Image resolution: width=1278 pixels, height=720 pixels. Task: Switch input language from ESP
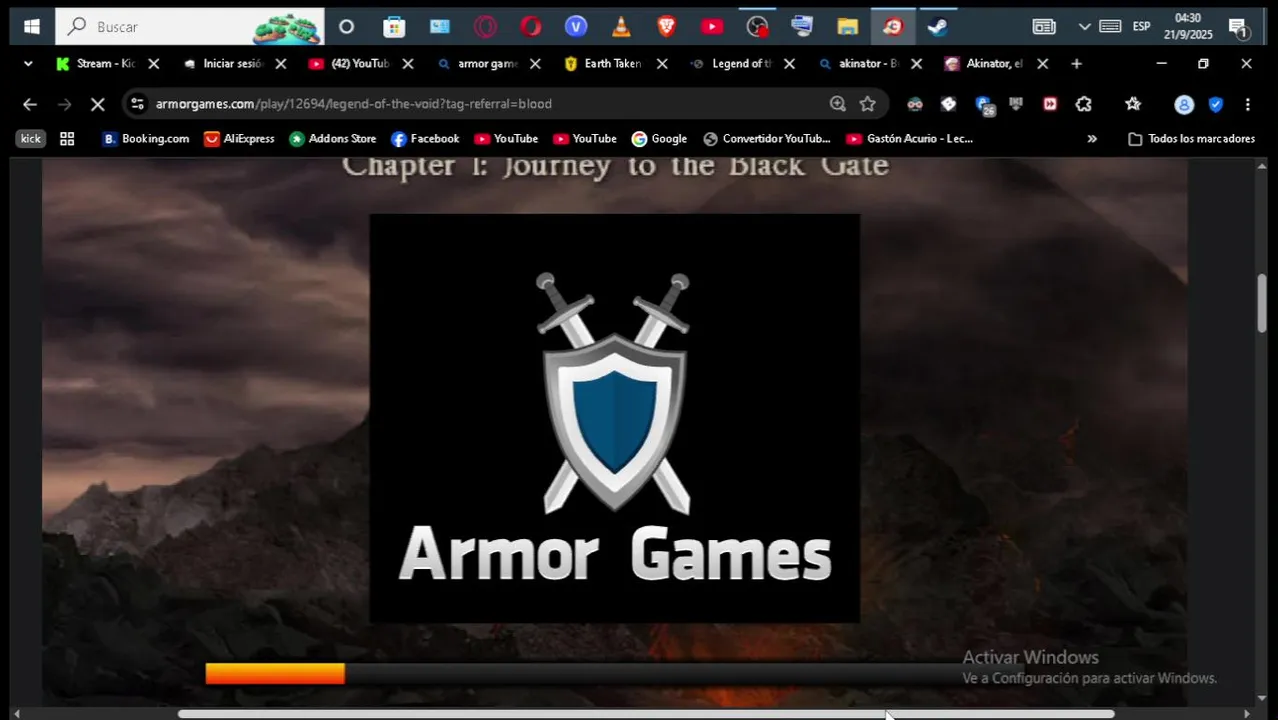[1141, 27]
